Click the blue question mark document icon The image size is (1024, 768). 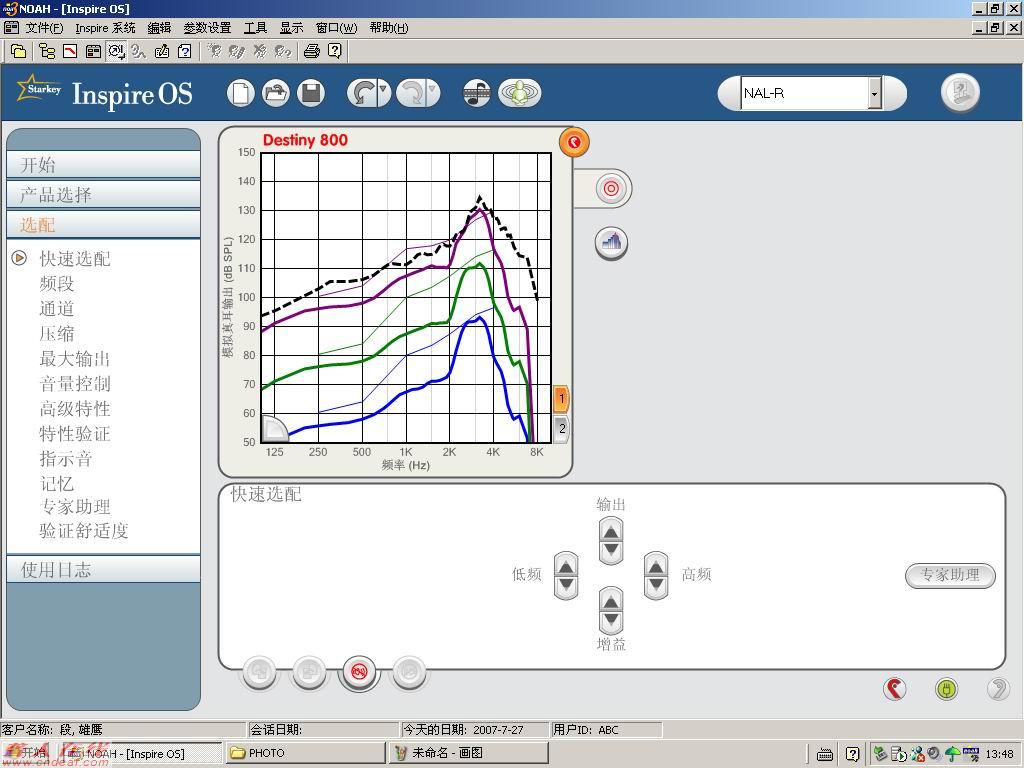pyautogui.click(x=185, y=51)
